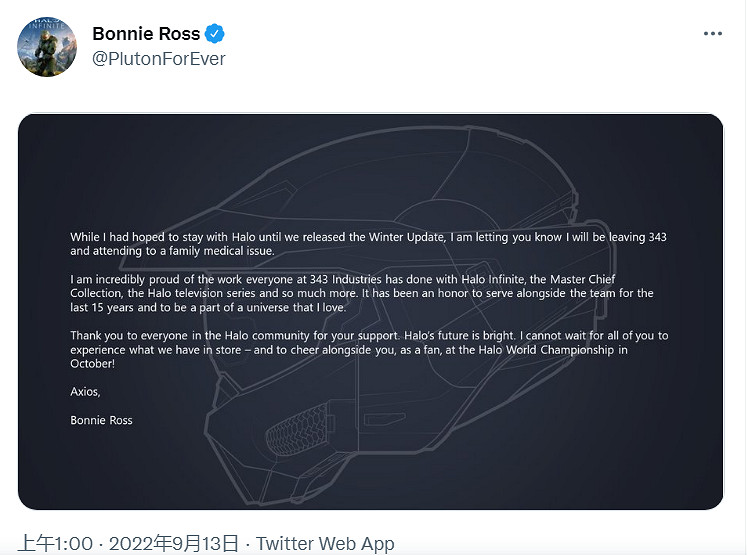Open the Twitter Web App source link

325,544
